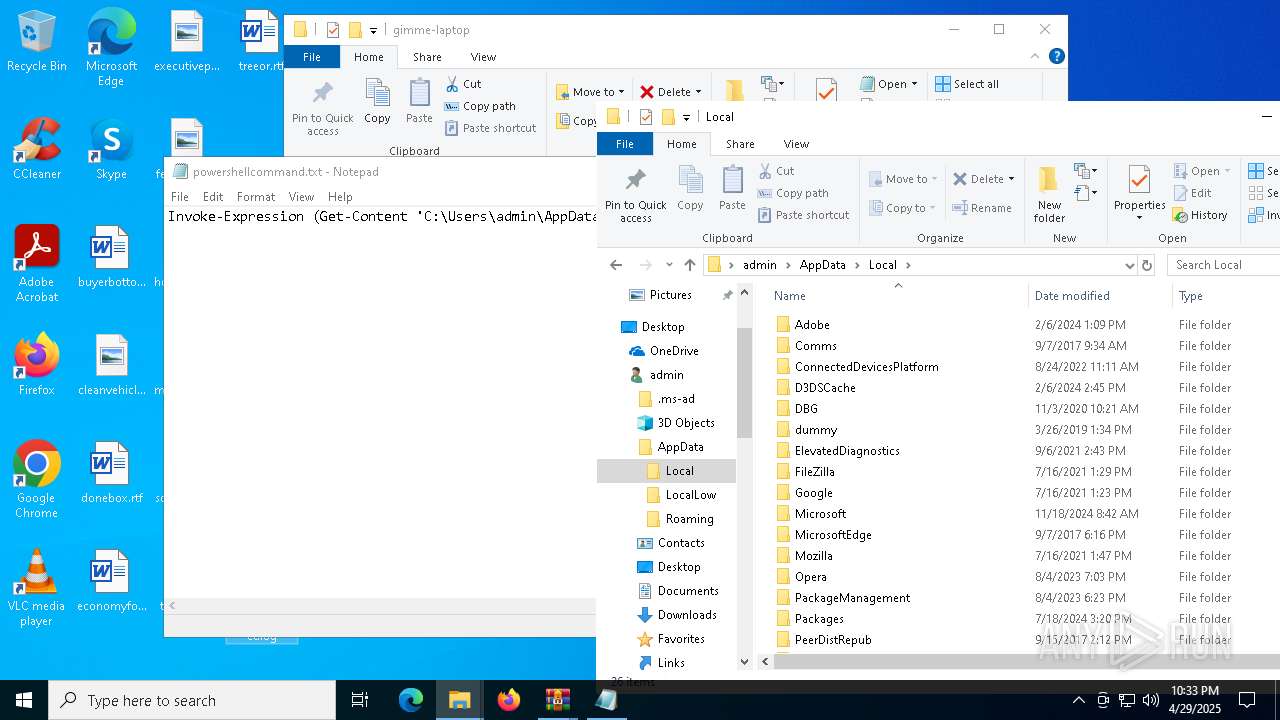Select Skype desktop shortcut

(111, 150)
